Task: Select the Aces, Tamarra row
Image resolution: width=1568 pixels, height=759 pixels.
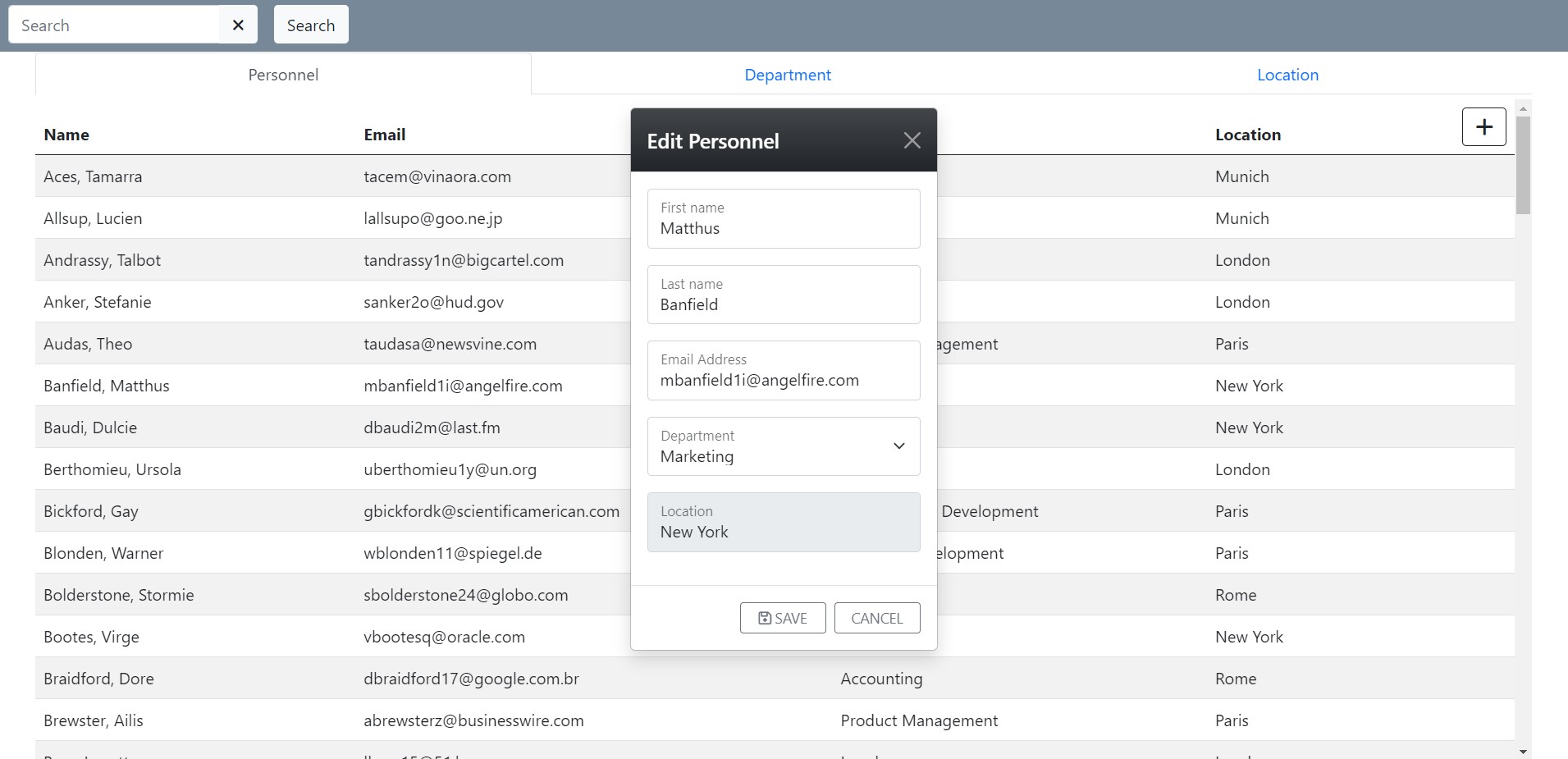Action: click(x=328, y=176)
